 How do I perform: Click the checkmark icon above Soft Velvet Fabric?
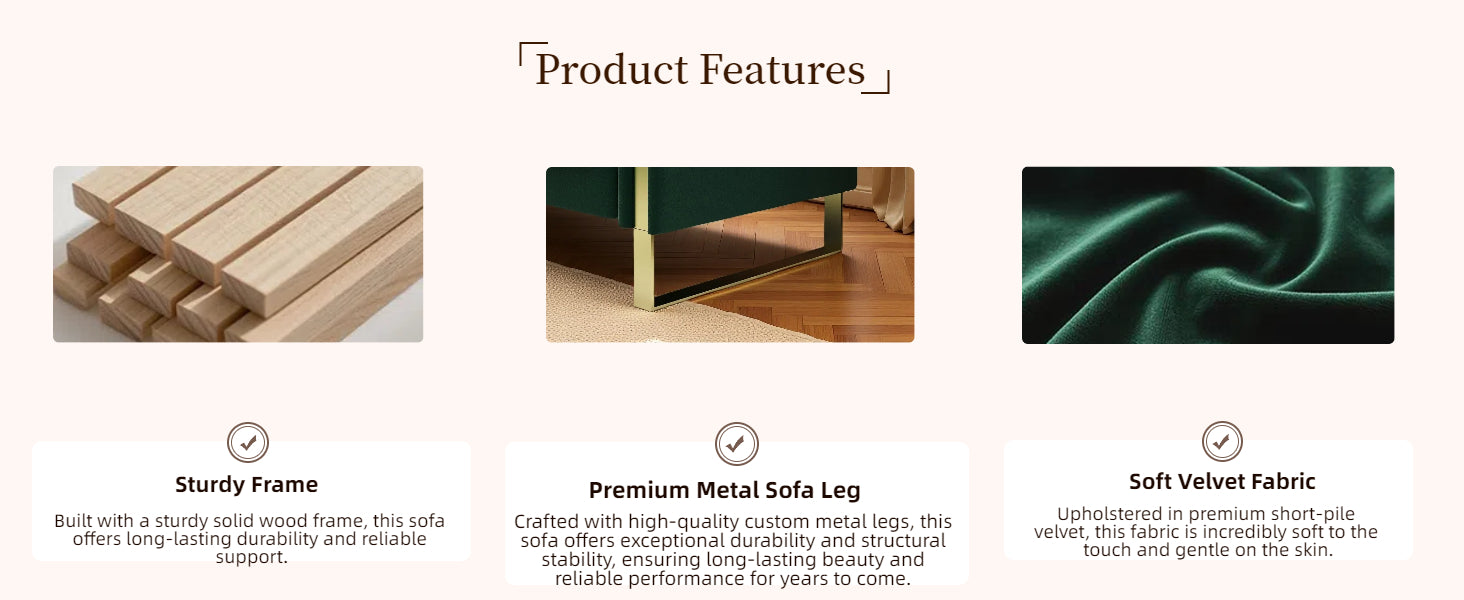[1222, 441]
